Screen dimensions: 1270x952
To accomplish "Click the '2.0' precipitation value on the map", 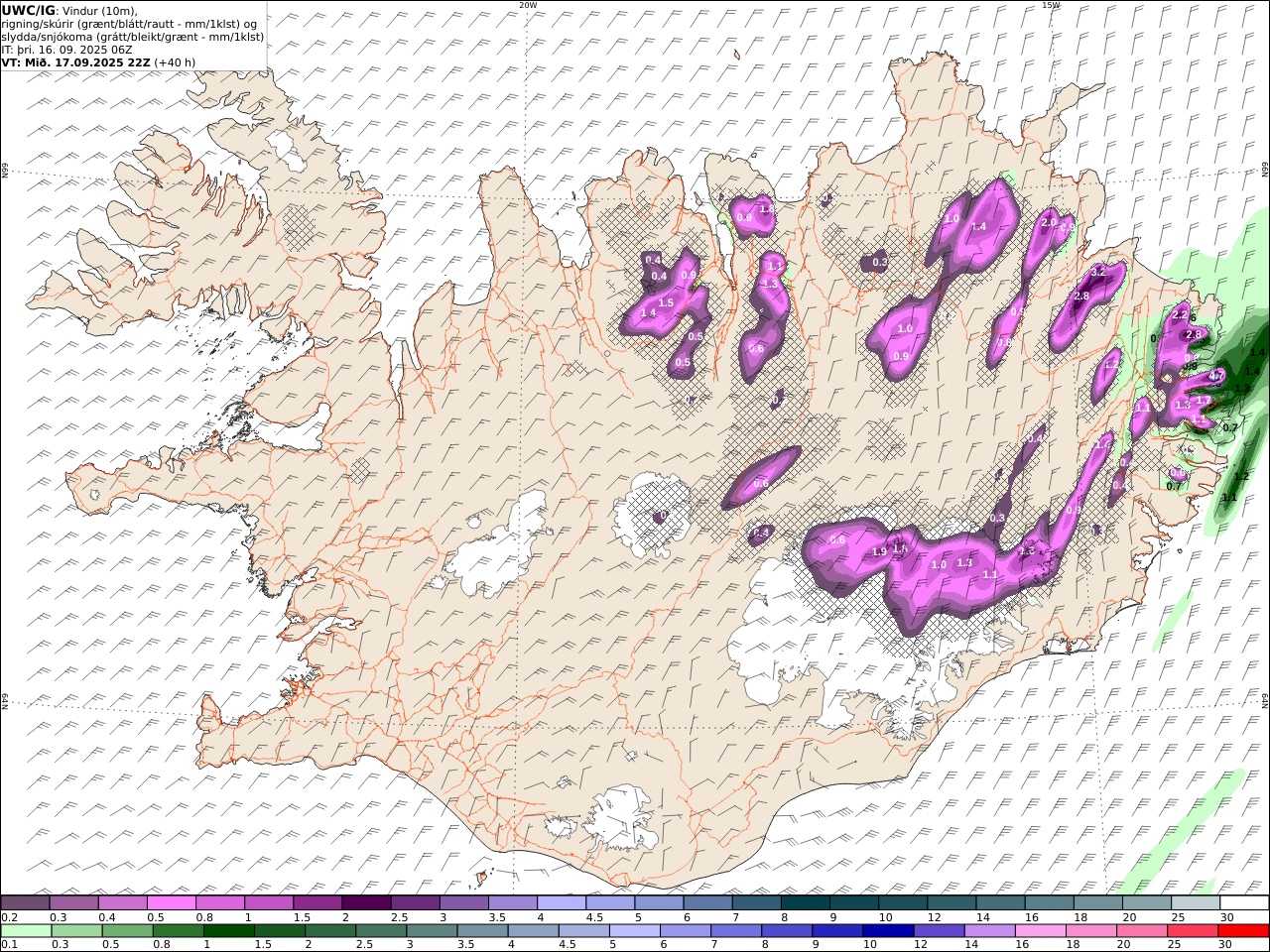I will [1049, 223].
